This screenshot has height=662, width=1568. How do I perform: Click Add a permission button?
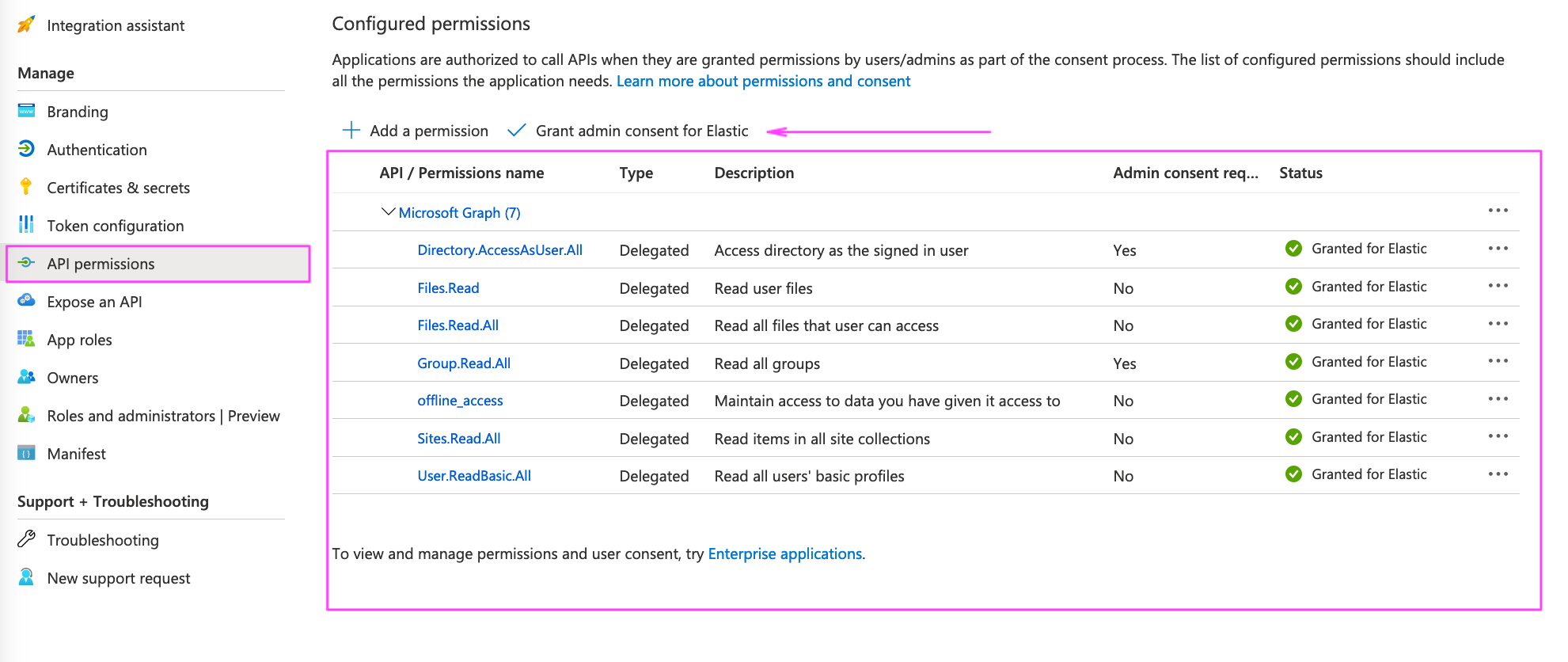416,131
